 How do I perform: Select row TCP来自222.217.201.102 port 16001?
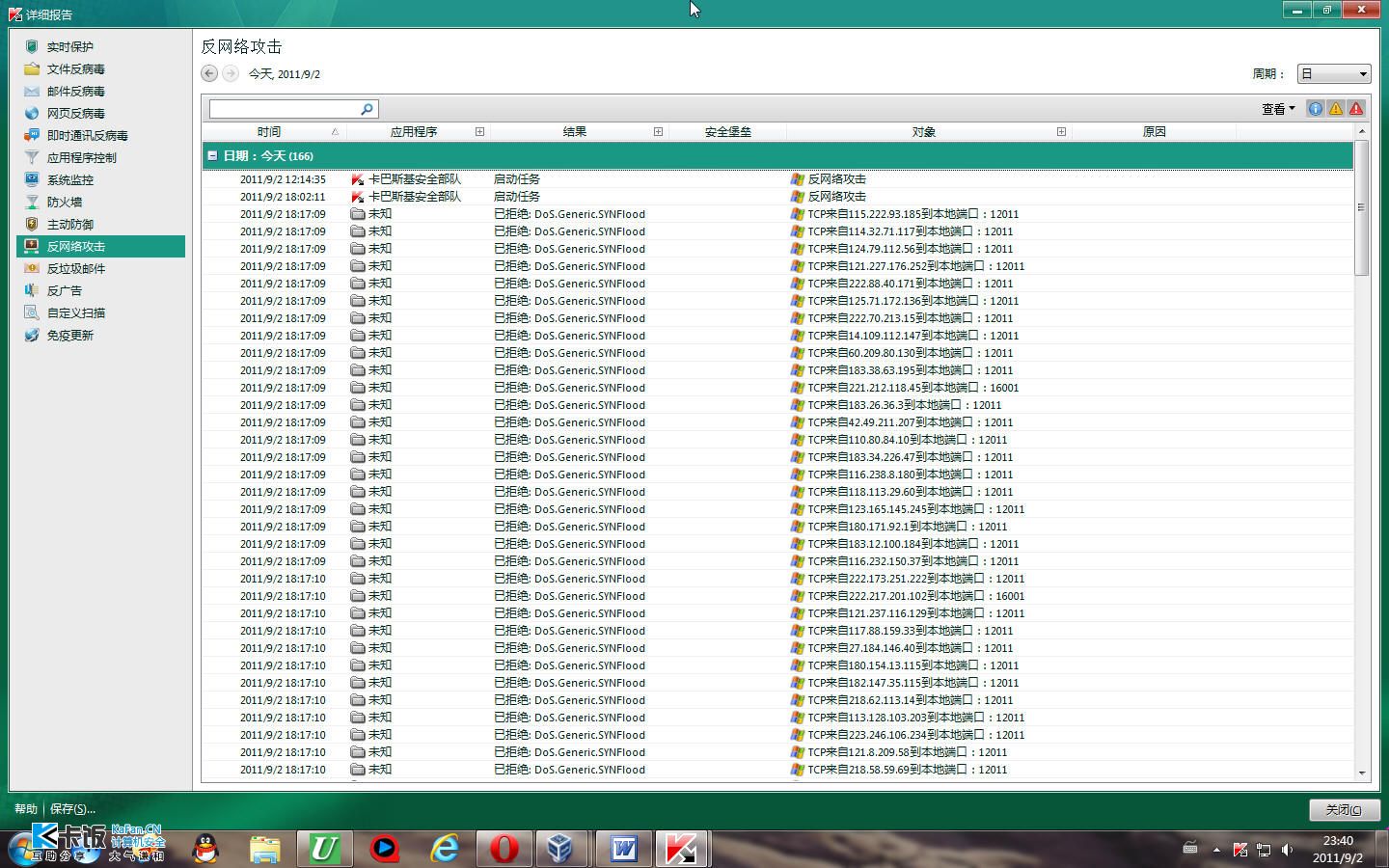pyautogui.click(x=777, y=596)
